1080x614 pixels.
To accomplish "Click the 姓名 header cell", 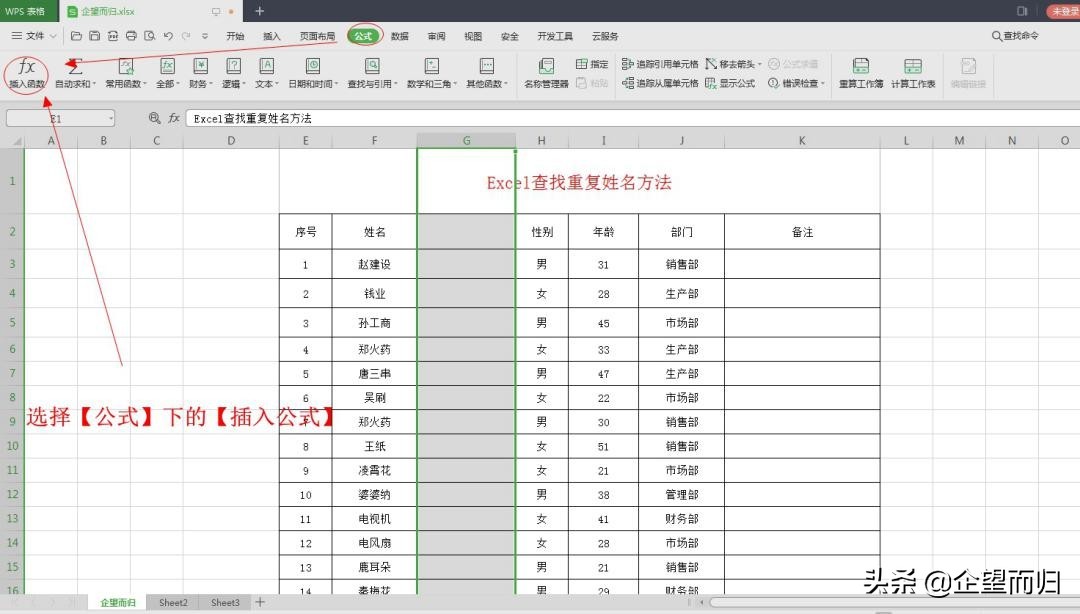I will click(x=374, y=232).
